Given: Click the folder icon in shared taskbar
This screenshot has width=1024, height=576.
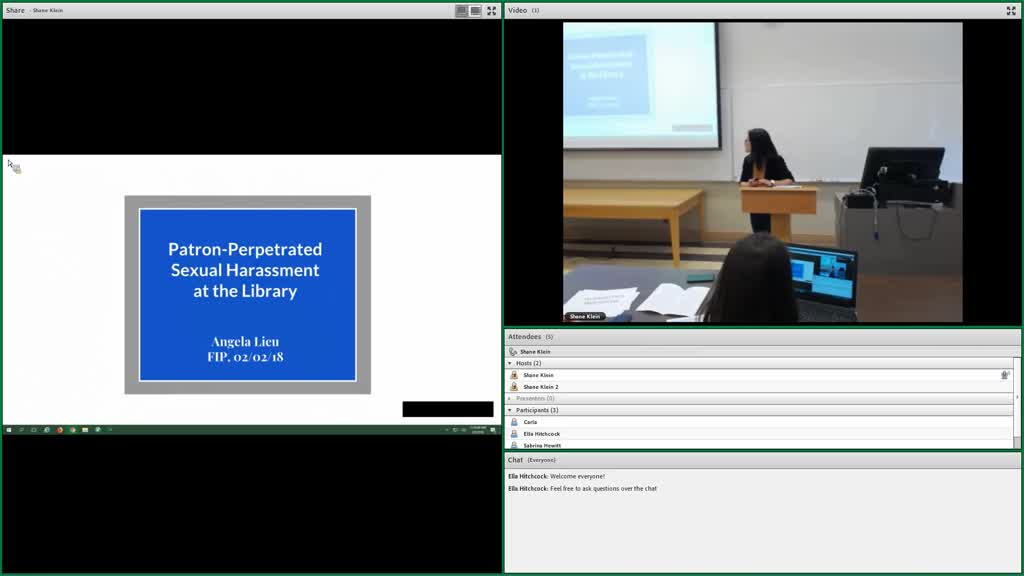Looking at the screenshot, I should pos(85,430).
